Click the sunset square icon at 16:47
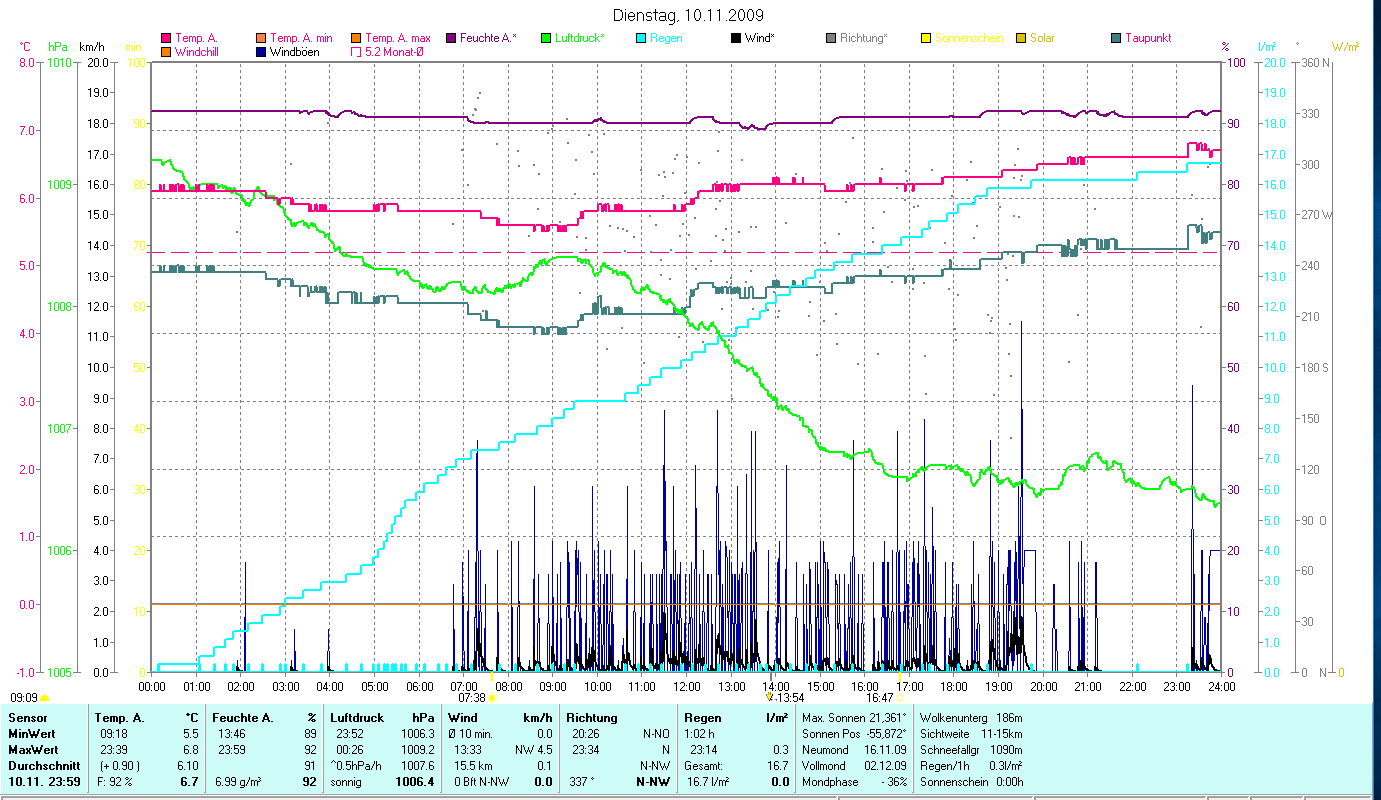Screen dimensions: 1381x800 pyautogui.click(x=901, y=698)
